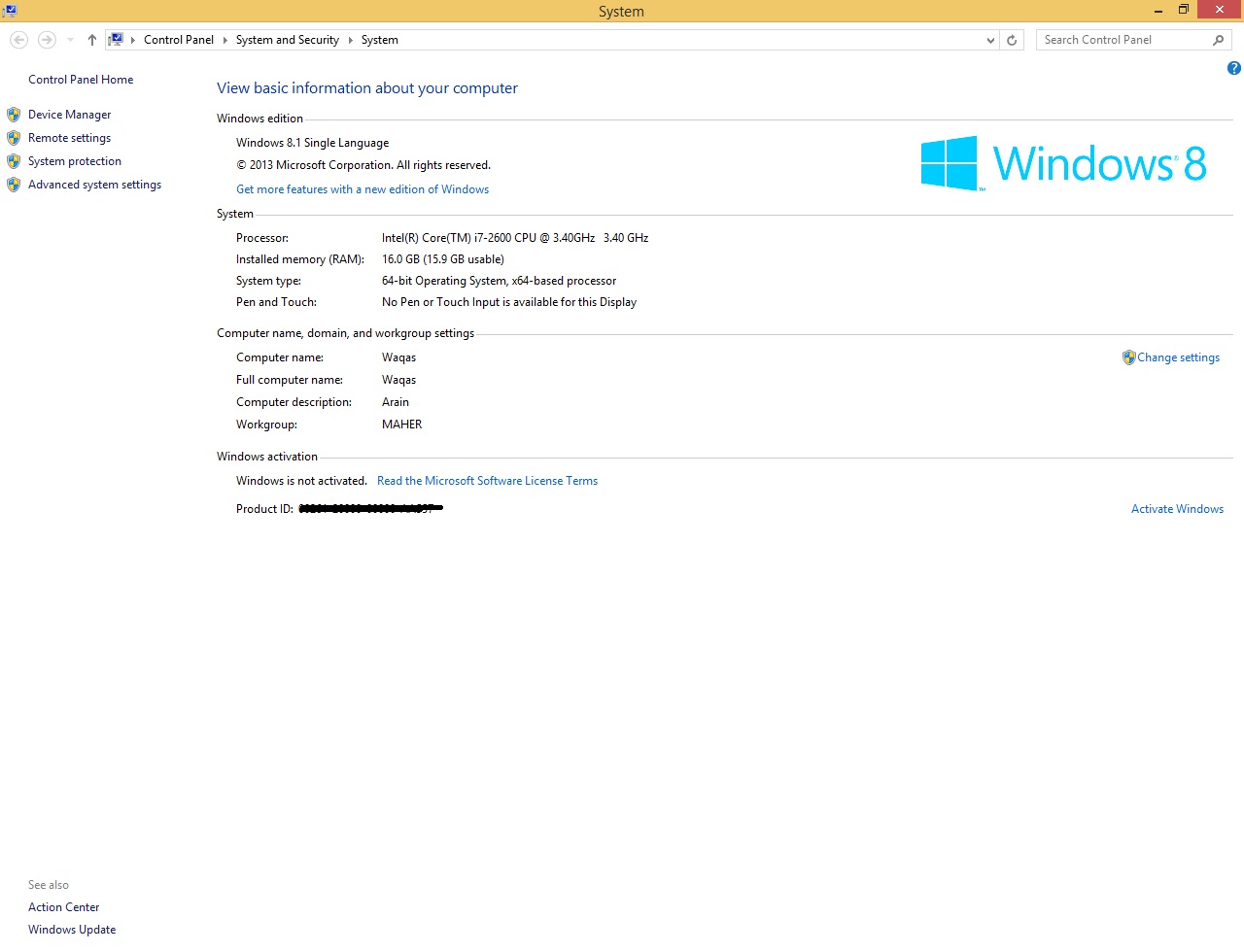Open Device Manager link

pos(69,115)
